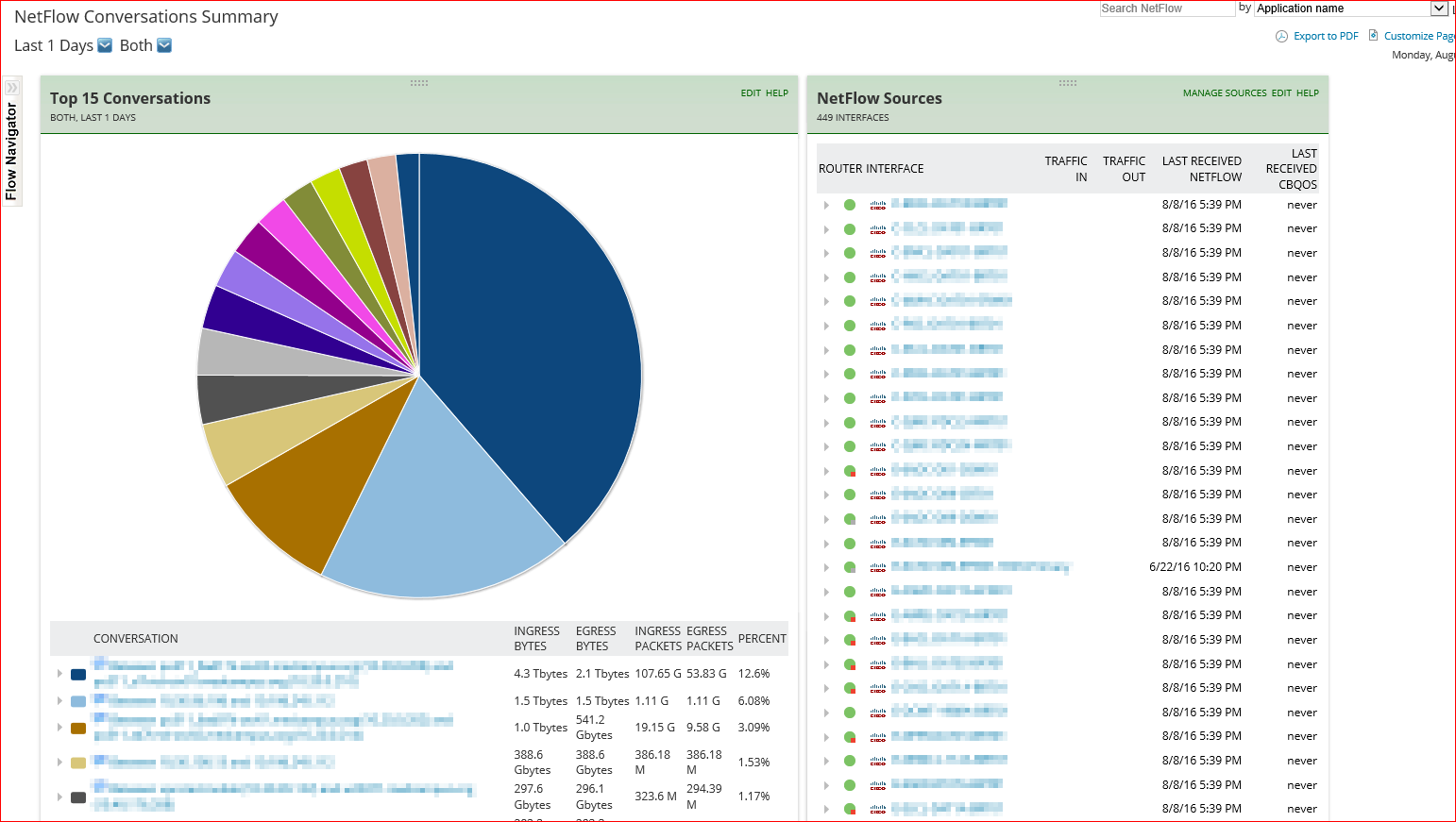This screenshot has width=1456, height=822.
Task: Click Cisco device icon in the 6/22/16 row
Action: click(878, 568)
